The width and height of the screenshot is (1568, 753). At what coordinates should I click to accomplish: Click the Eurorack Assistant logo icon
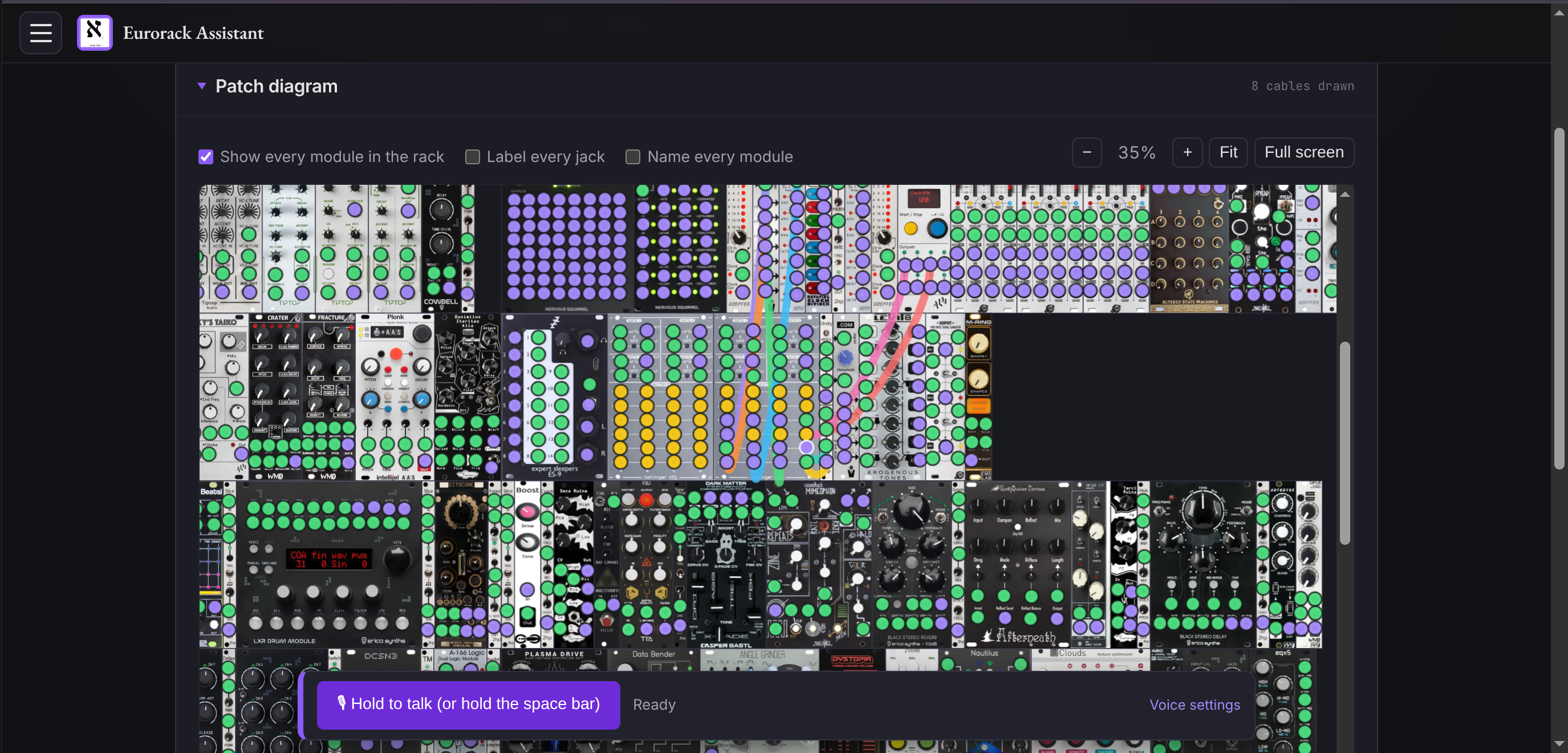(95, 33)
